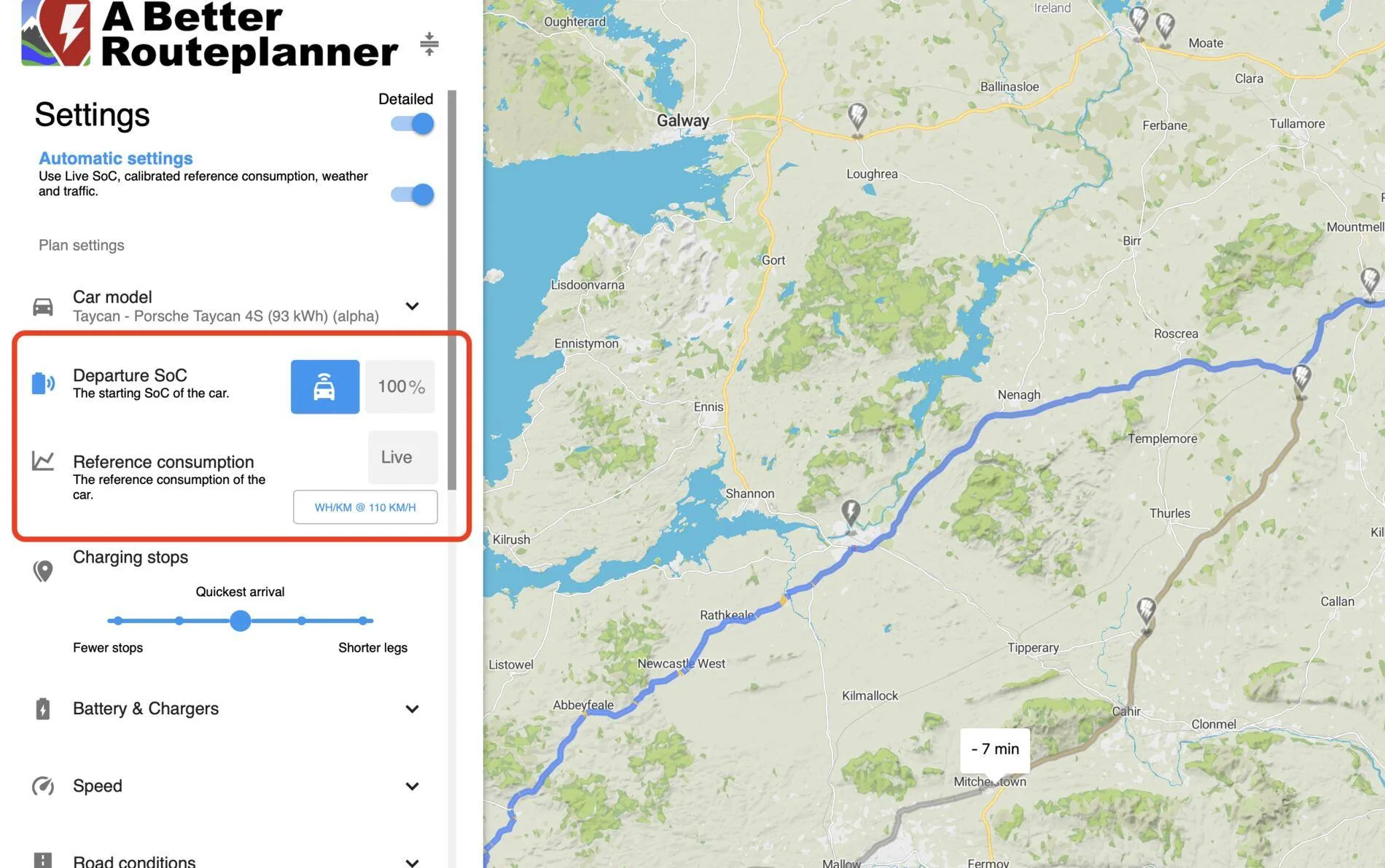Select the Taycan 4S car model text
The height and width of the screenshot is (868, 1385).
click(226, 316)
